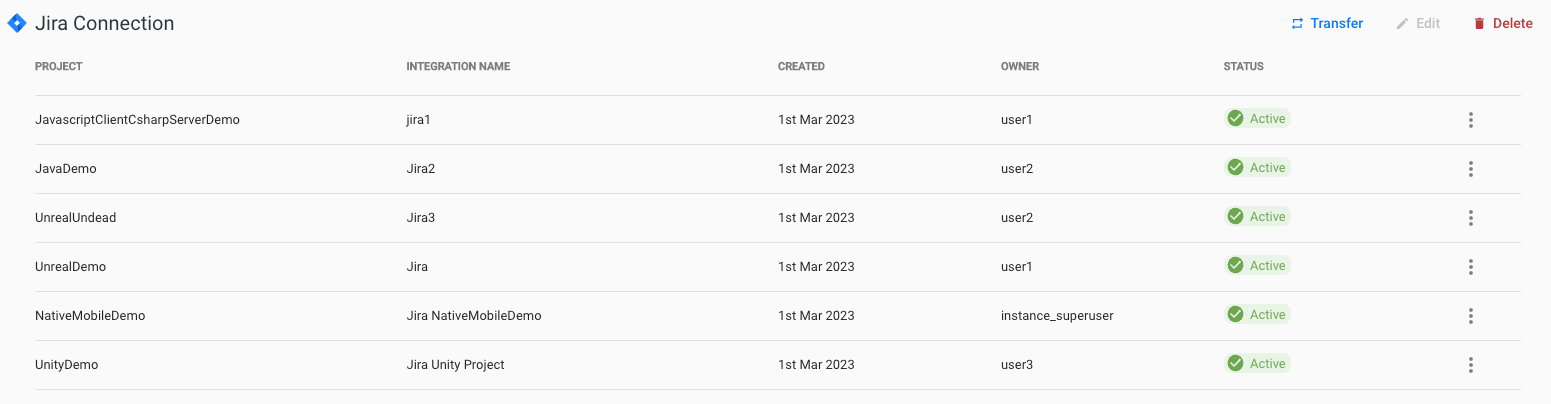Sort by the Owner column header
This screenshot has width=1551, height=404.
coord(1020,67)
